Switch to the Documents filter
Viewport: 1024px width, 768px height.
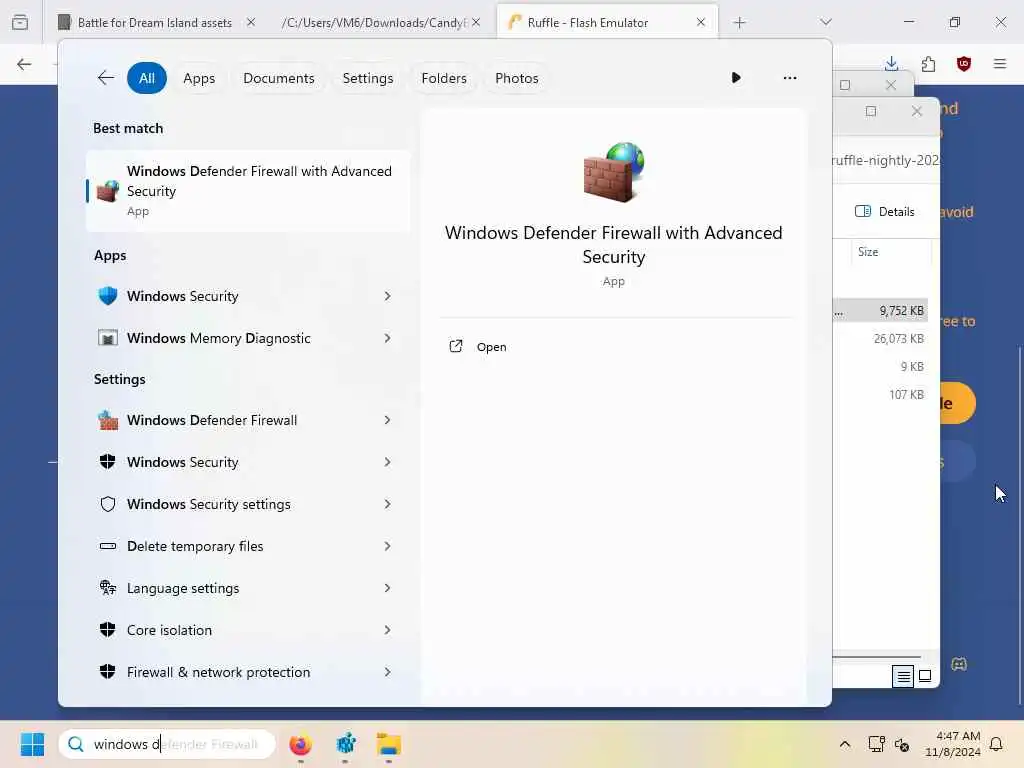click(279, 78)
